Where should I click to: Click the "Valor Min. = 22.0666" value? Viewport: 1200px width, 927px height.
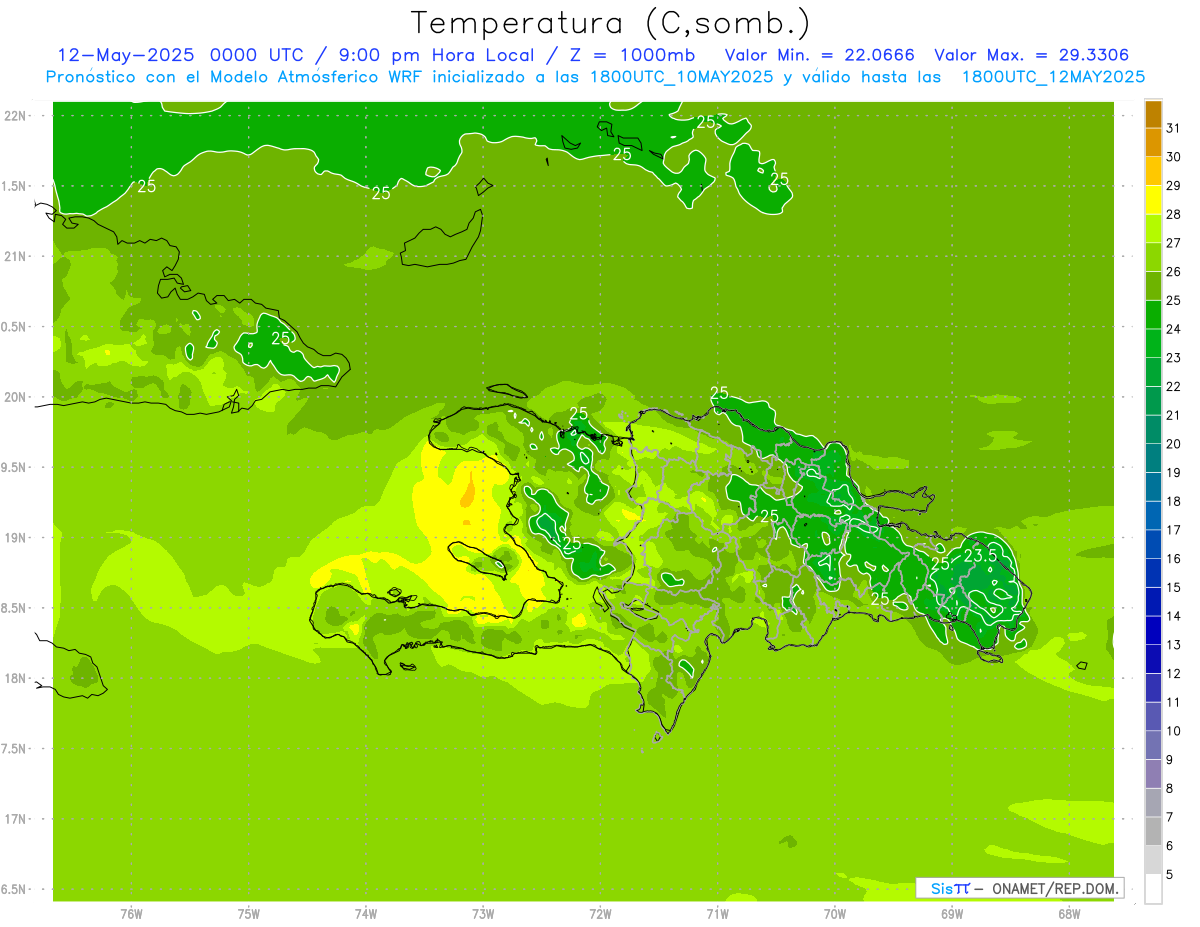coord(819,54)
